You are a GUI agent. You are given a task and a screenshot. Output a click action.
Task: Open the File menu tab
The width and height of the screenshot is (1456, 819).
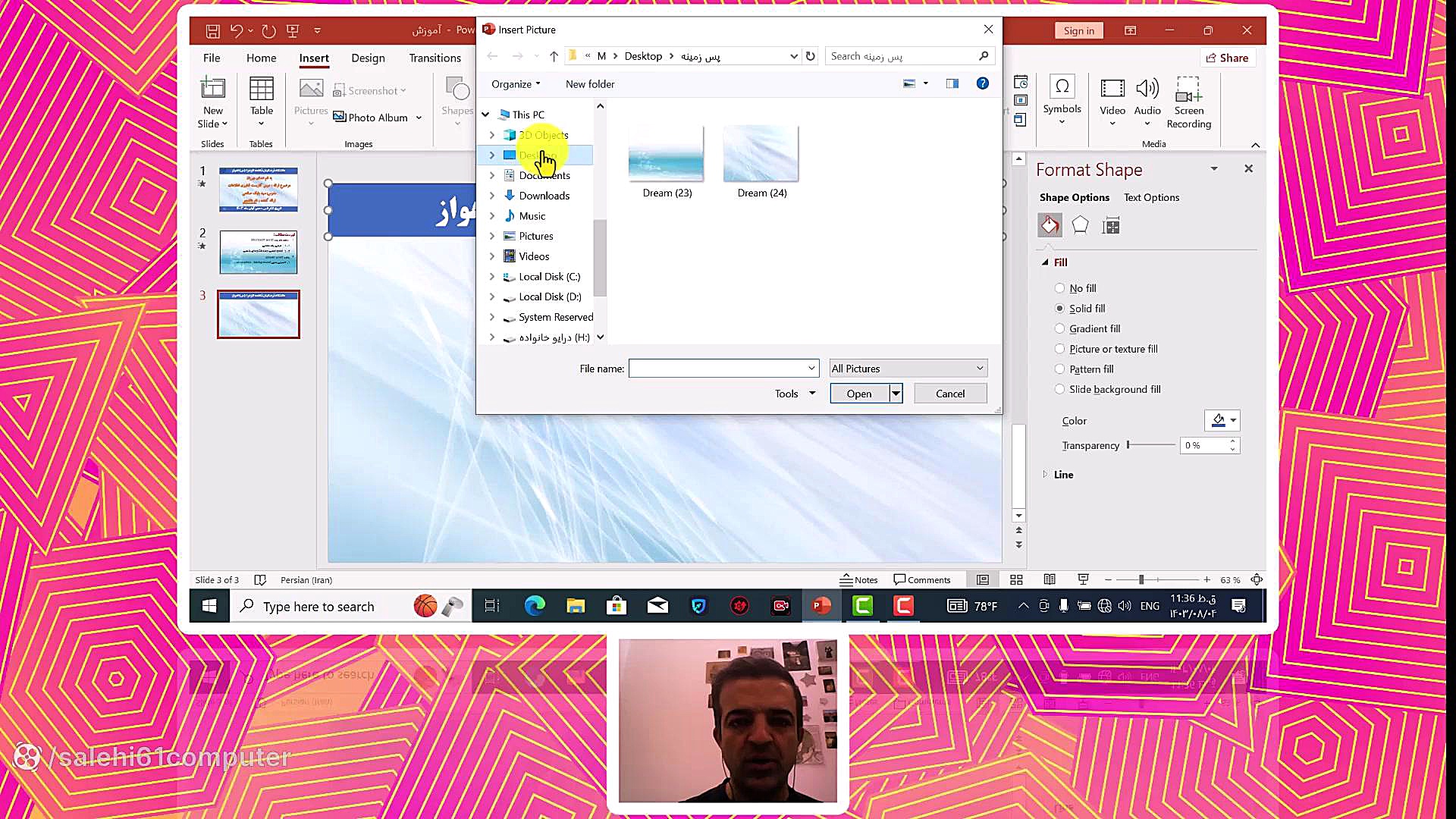coord(212,58)
